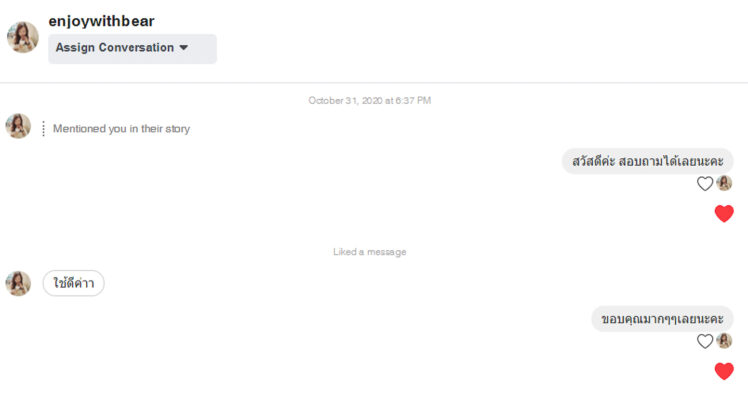Open avatar next to story mention
This screenshot has height=400, width=748.
(18, 126)
